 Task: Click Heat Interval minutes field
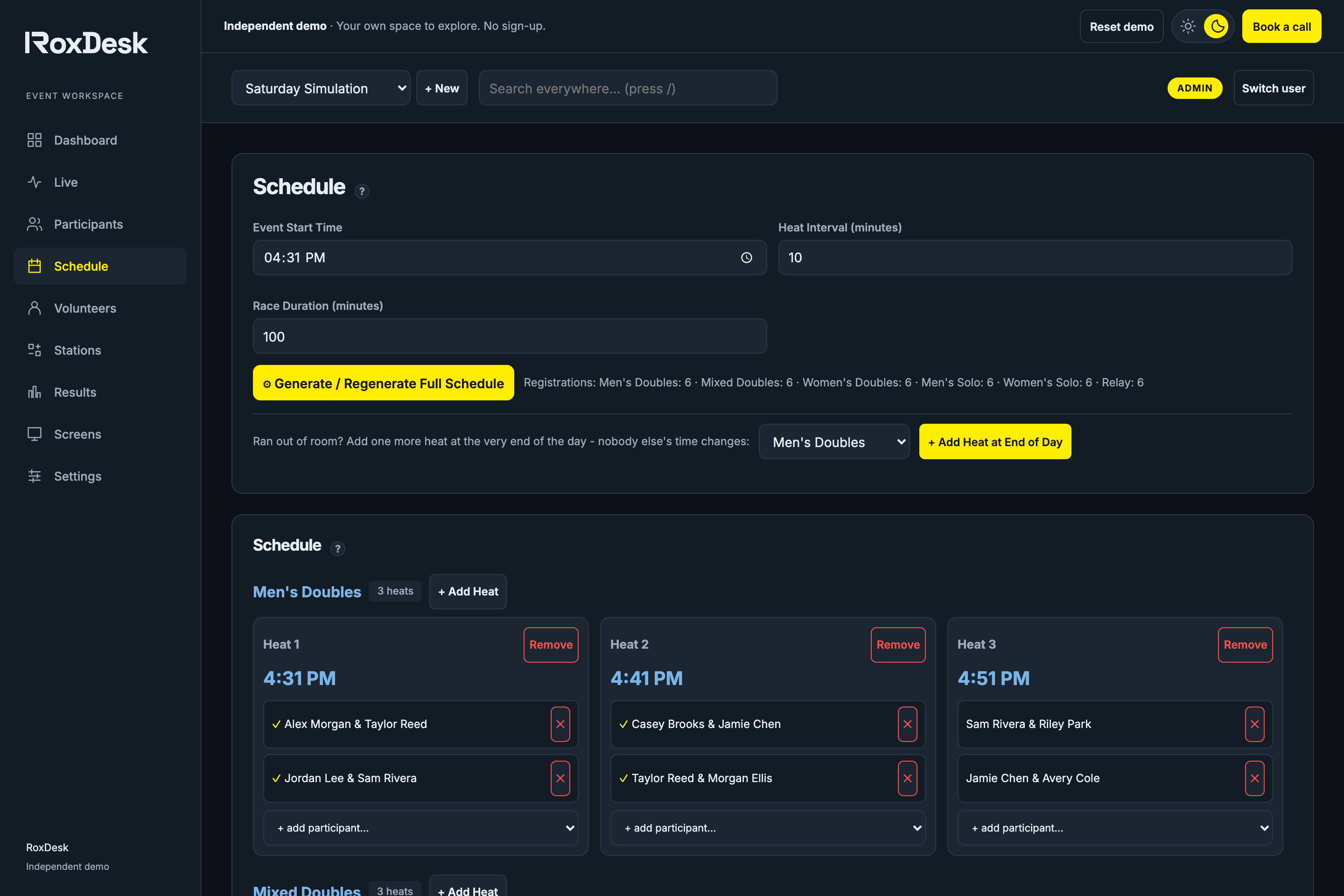[1036, 258]
